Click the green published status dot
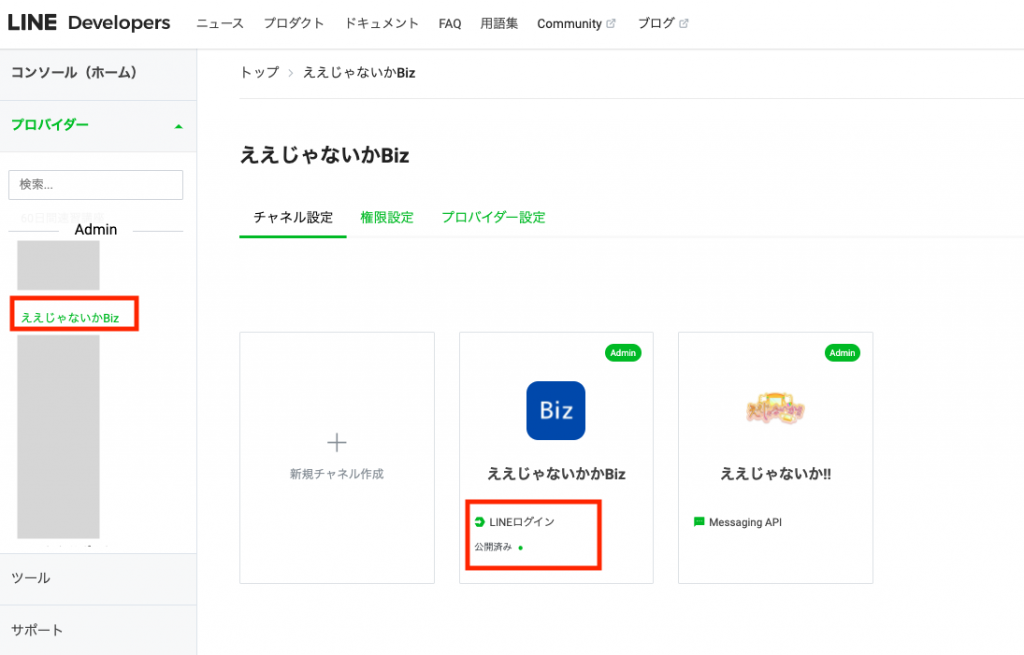This screenshot has height=655, width=1024. (520, 548)
